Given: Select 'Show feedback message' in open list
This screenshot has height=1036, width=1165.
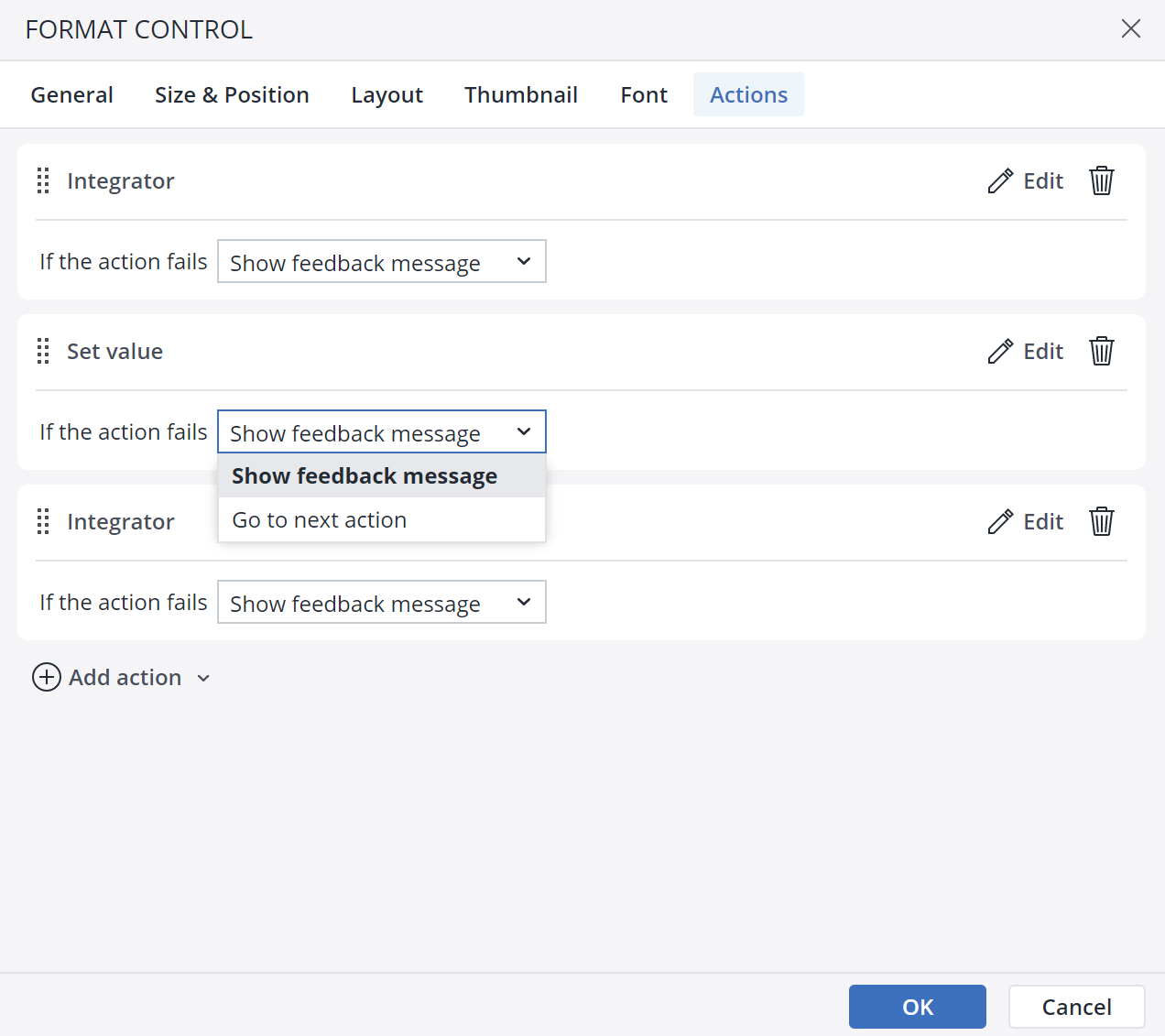Looking at the screenshot, I should click(x=365, y=476).
